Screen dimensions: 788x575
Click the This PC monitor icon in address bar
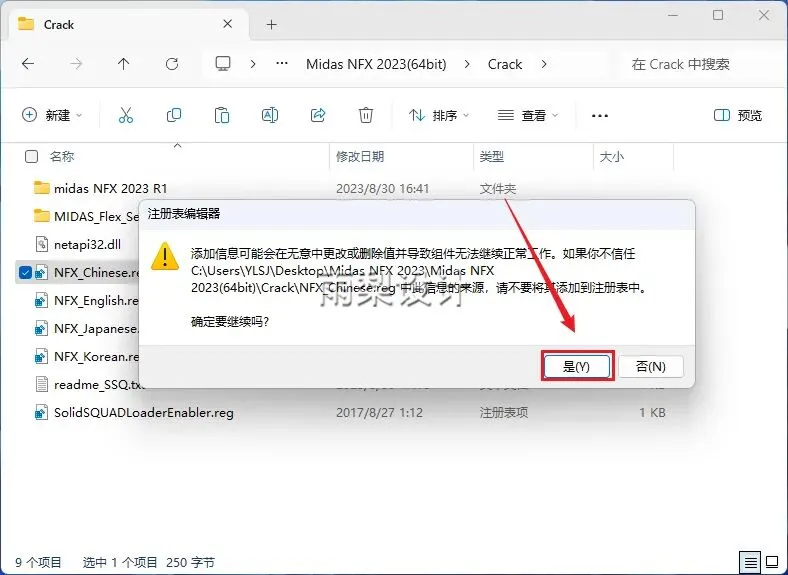click(x=223, y=64)
